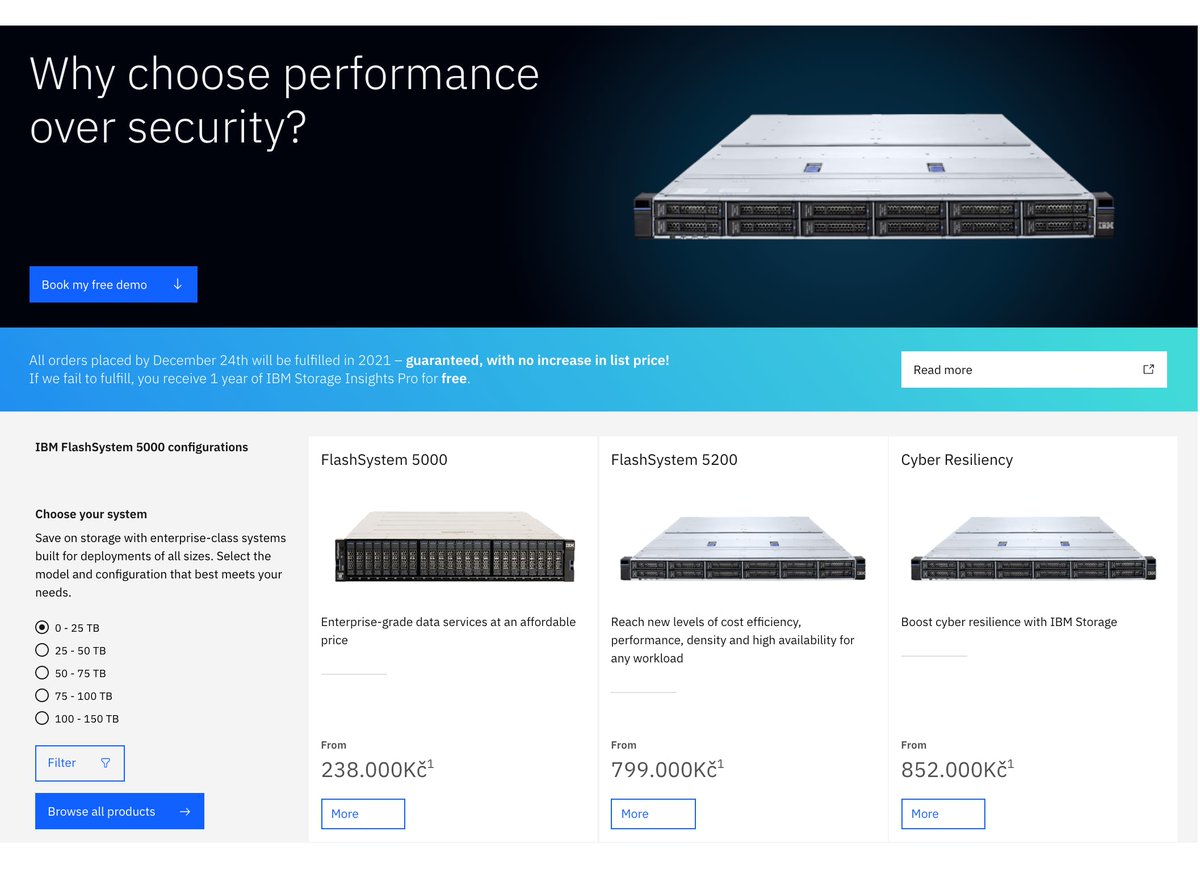This screenshot has width=1200, height=869.
Task: Open the Read more link
Action: coord(1033,369)
